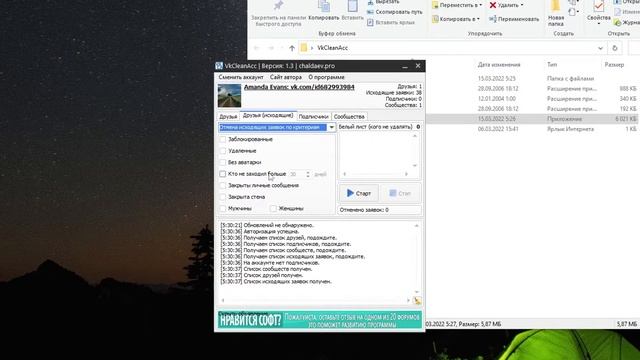
Task: Click the Старт button
Action: coord(359,193)
